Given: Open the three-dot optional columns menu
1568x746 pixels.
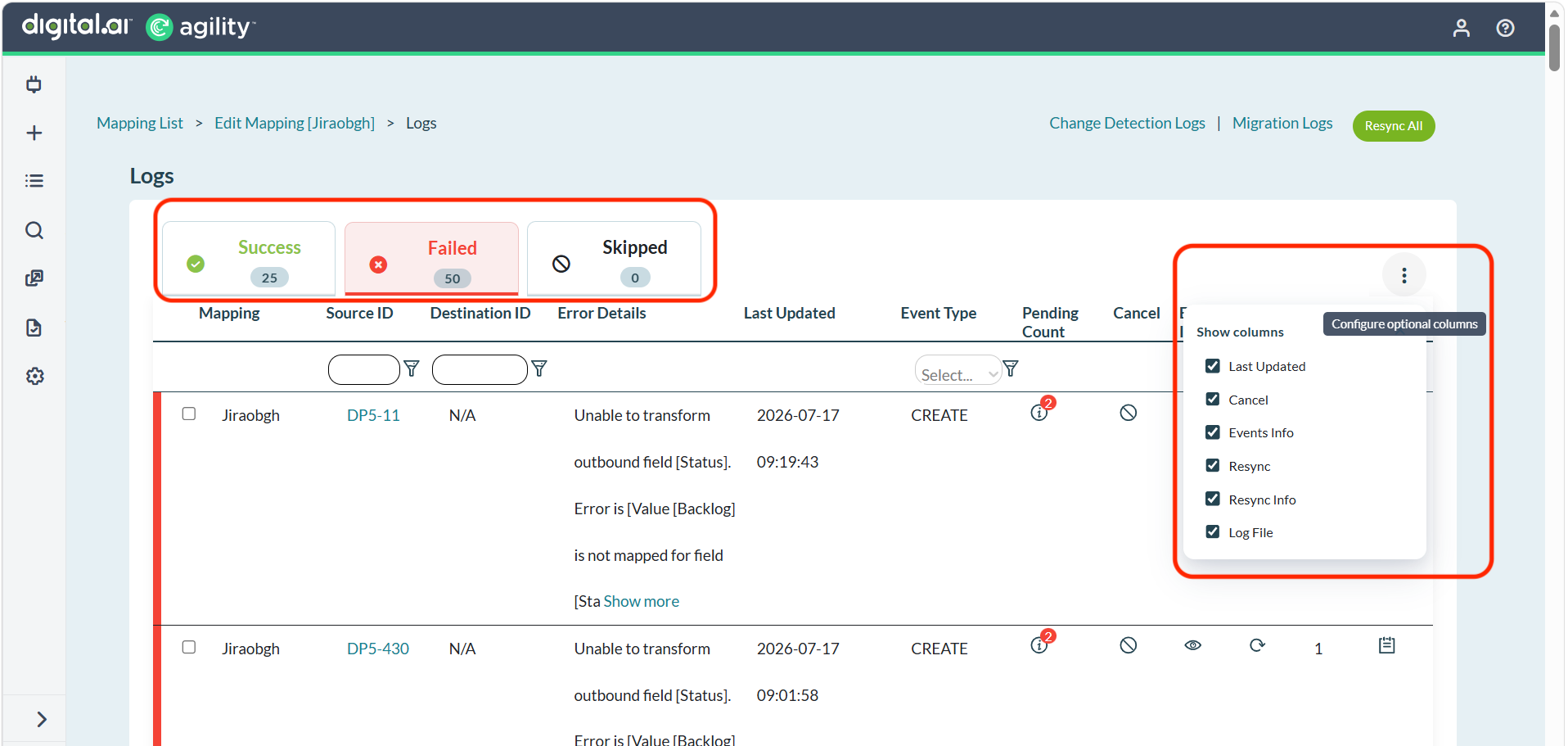Looking at the screenshot, I should (x=1404, y=275).
